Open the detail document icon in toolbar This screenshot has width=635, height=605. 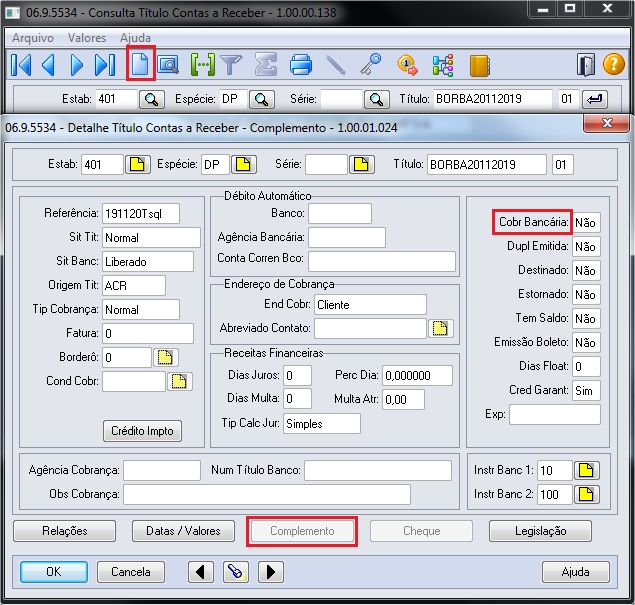[x=140, y=64]
